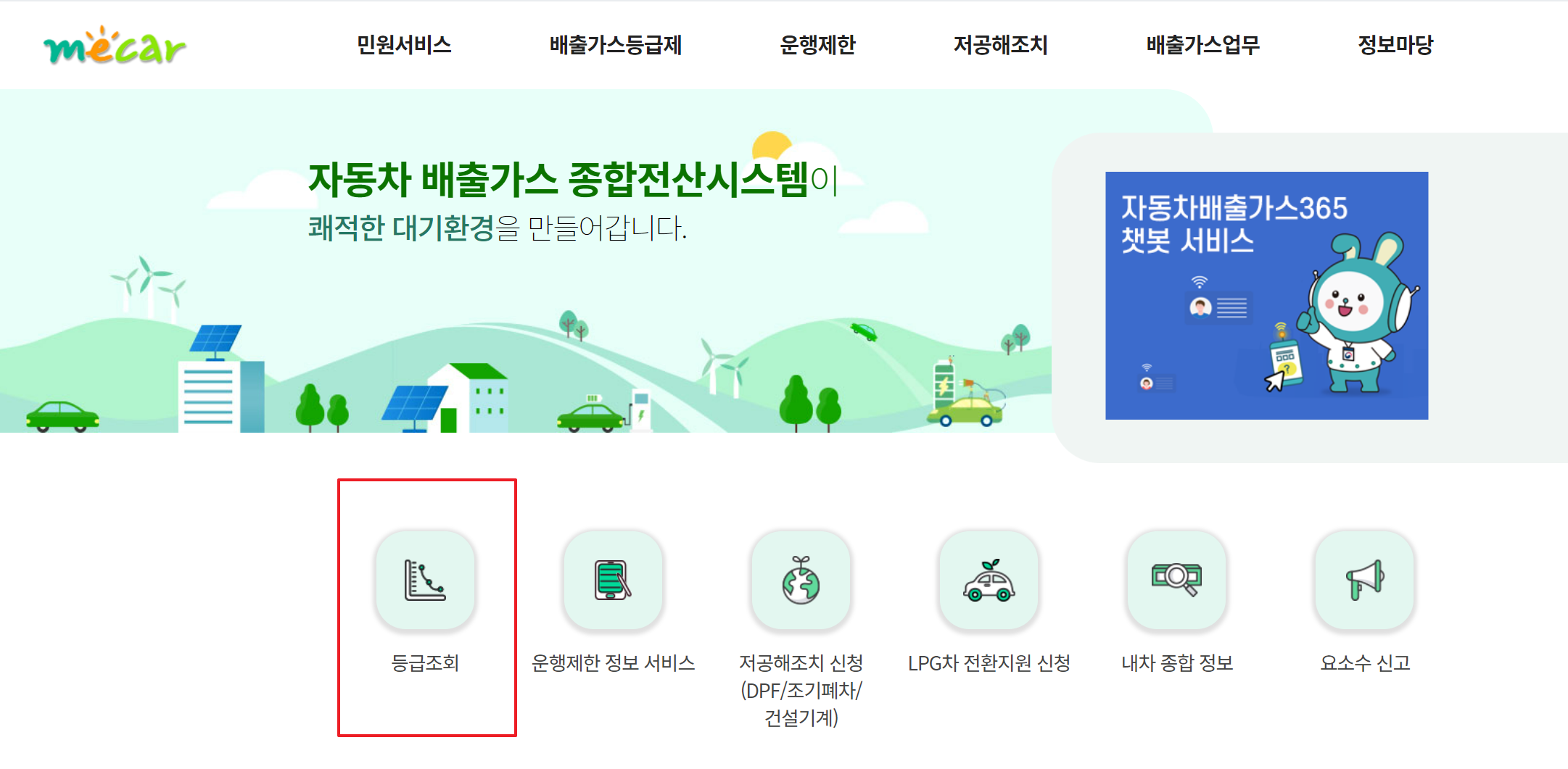Click the 내차 종합 정보 magnifier icon
Screen dimensions: 1568x769
pyautogui.click(x=1176, y=580)
